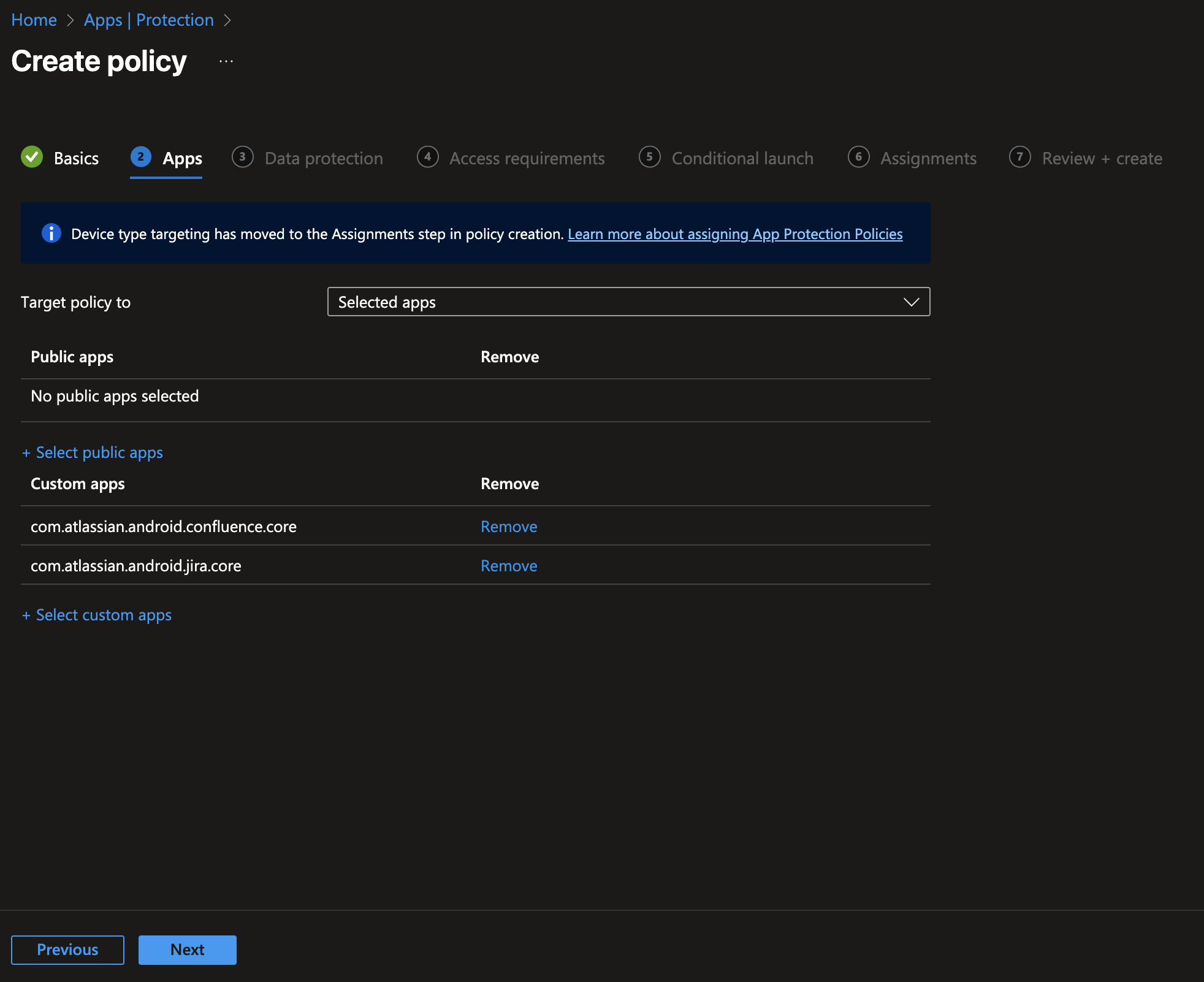Viewport: 1204px width, 982px height.
Task: Remove com.atlassian.android.confluence.core from custom apps
Action: coord(508,526)
